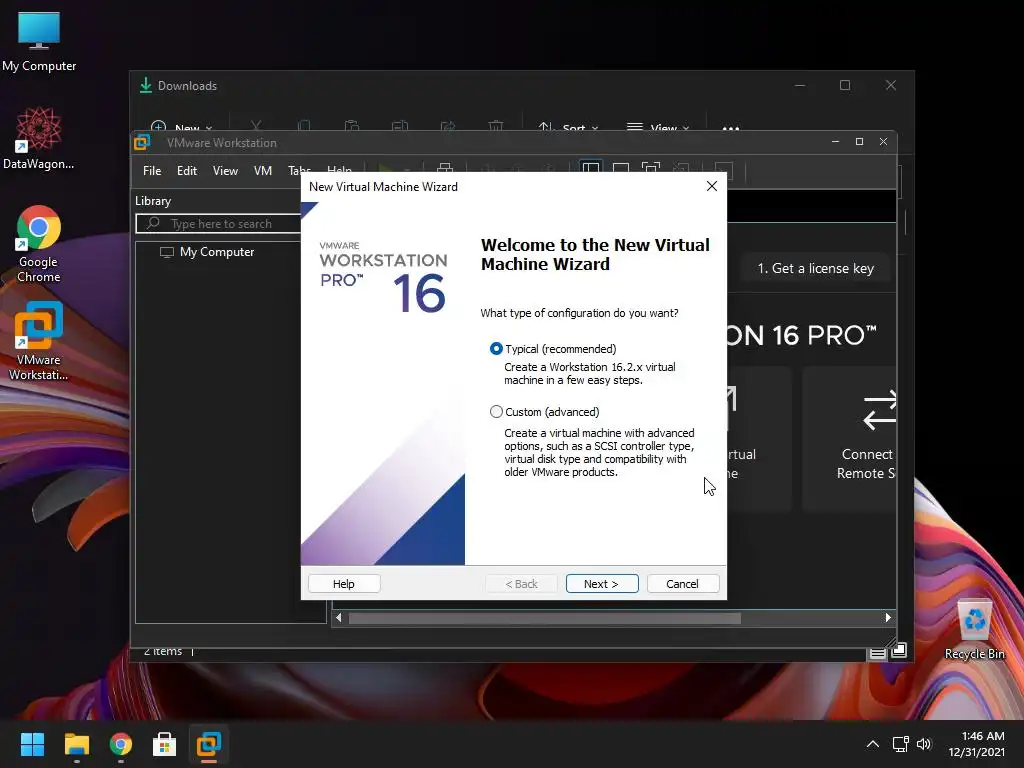Expand the hidden system tray icons chevron
The height and width of the screenshot is (768, 1024).
point(872,744)
